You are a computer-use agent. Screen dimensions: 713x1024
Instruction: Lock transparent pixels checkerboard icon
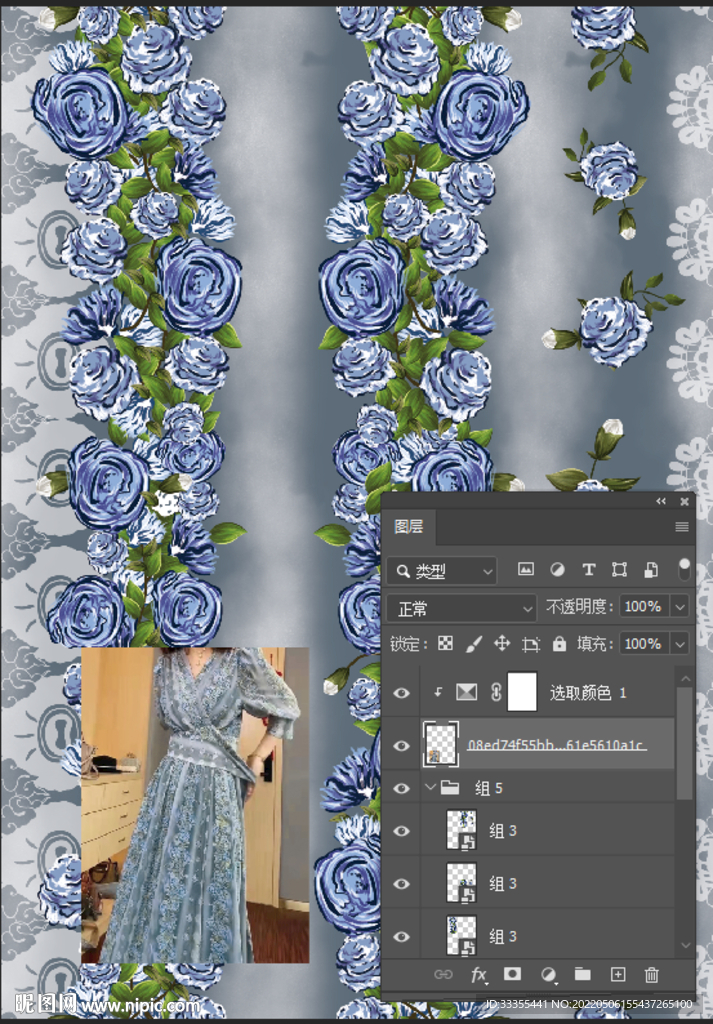coord(445,644)
